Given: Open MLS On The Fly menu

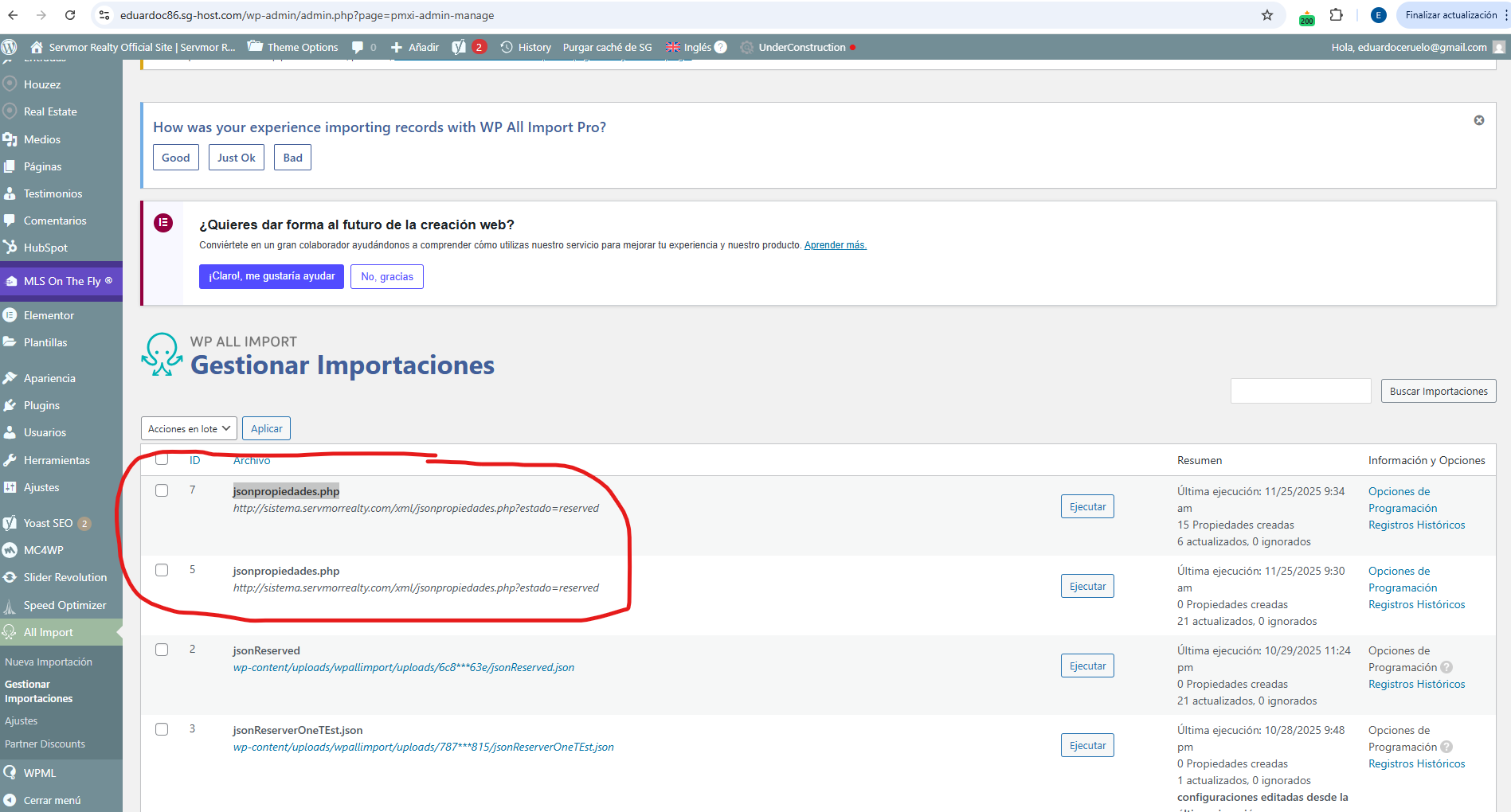Looking at the screenshot, I should pos(61,281).
